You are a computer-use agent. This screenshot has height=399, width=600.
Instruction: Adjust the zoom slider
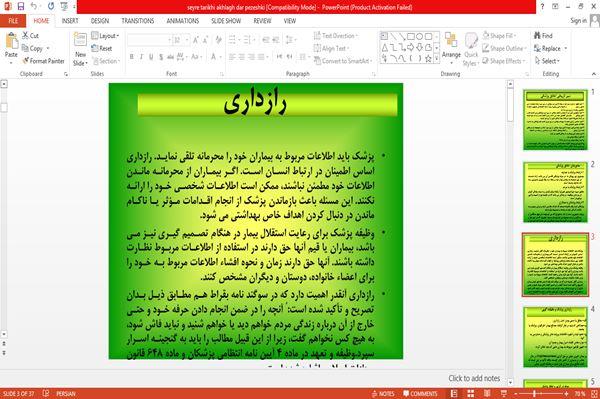point(534,393)
